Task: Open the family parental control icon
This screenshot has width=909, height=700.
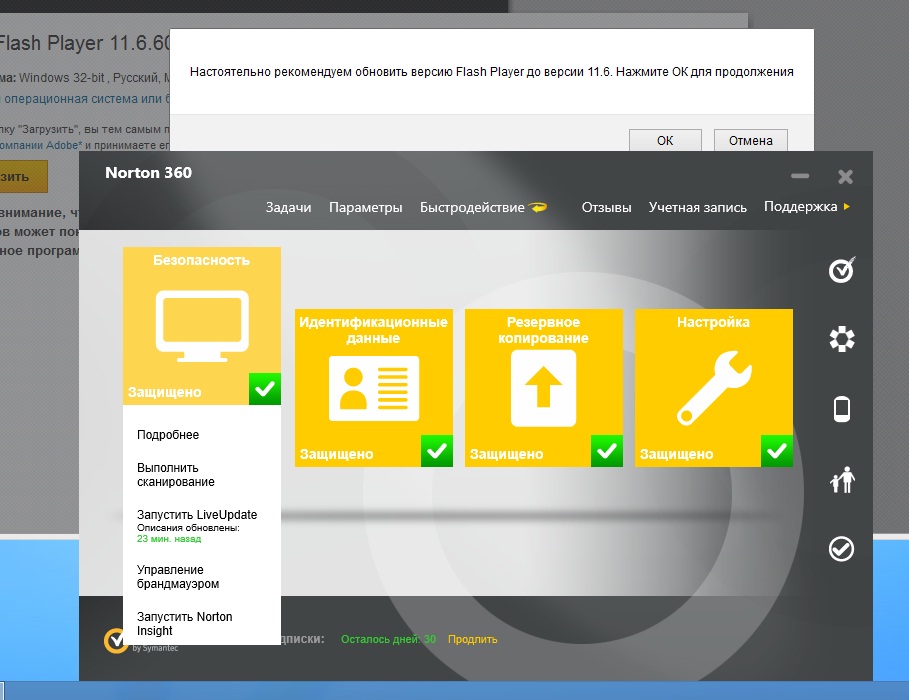Action: click(x=842, y=480)
